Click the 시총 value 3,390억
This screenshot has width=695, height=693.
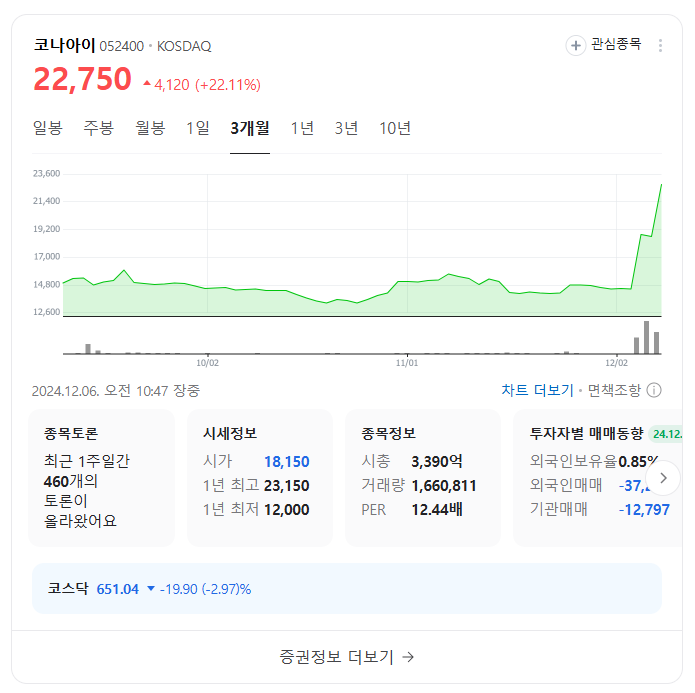[x=437, y=462]
